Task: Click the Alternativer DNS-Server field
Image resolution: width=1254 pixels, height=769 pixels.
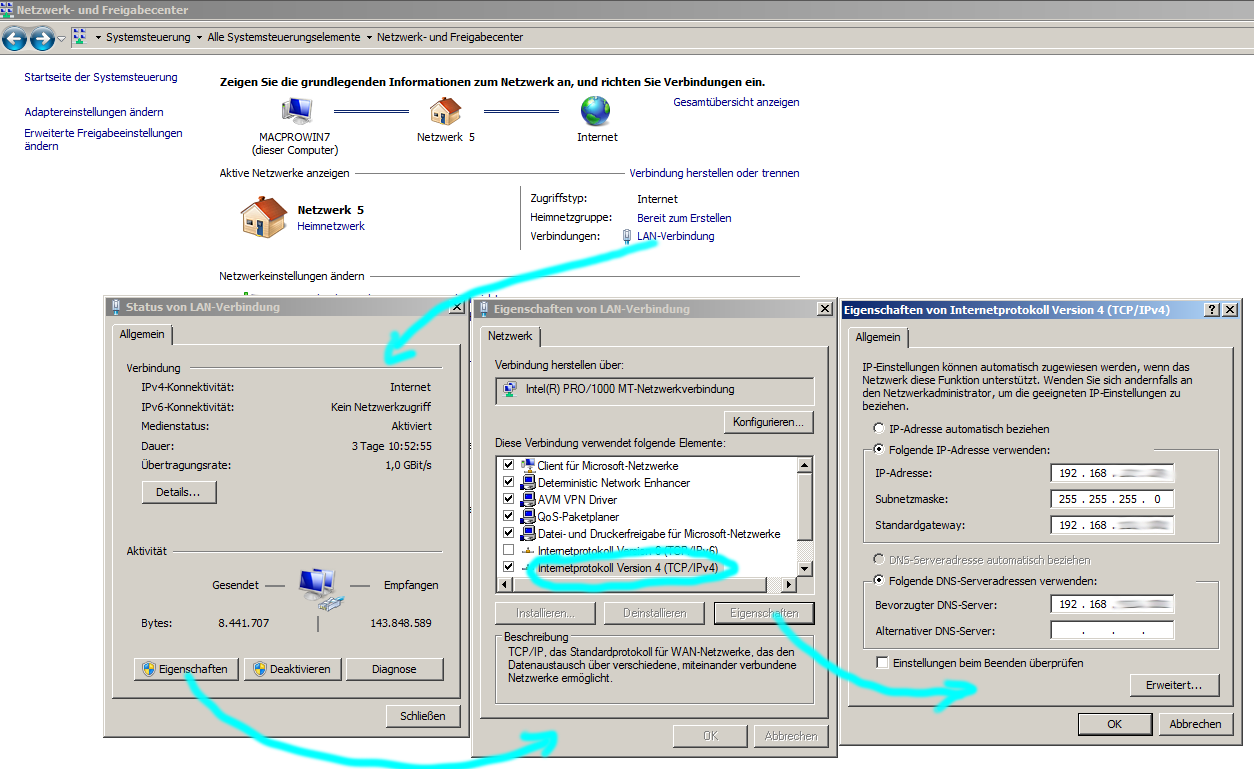Action: click(x=1112, y=630)
